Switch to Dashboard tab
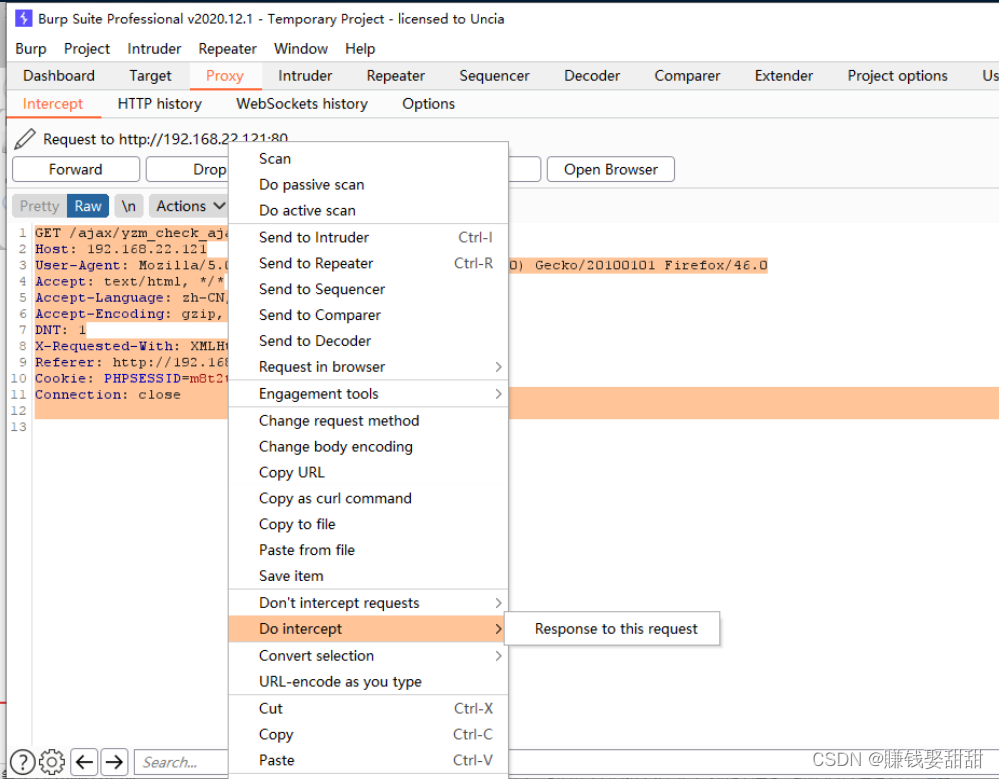 (59, 76)
